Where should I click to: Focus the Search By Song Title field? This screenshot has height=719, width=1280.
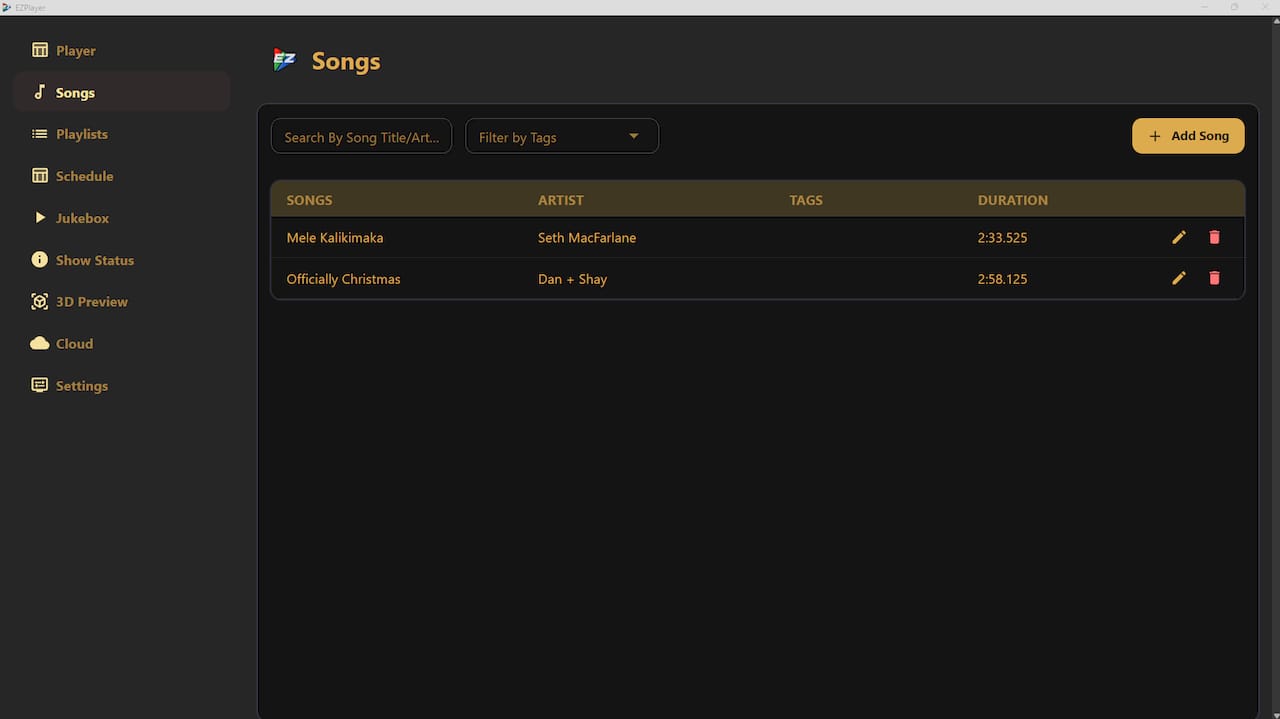(361, 137)
